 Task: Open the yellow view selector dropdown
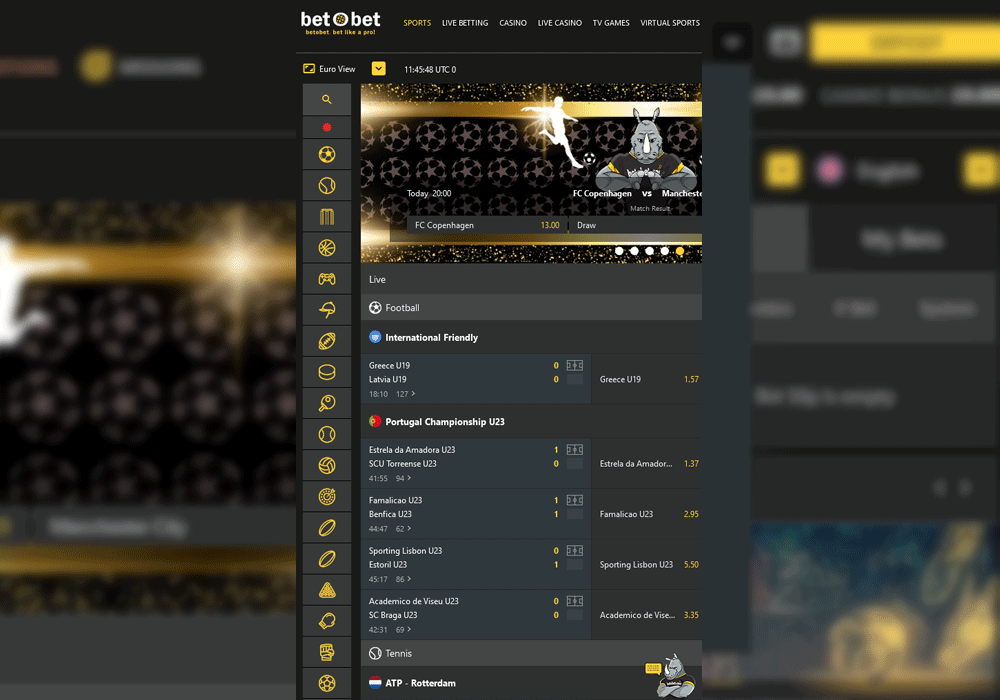point(379,68)
